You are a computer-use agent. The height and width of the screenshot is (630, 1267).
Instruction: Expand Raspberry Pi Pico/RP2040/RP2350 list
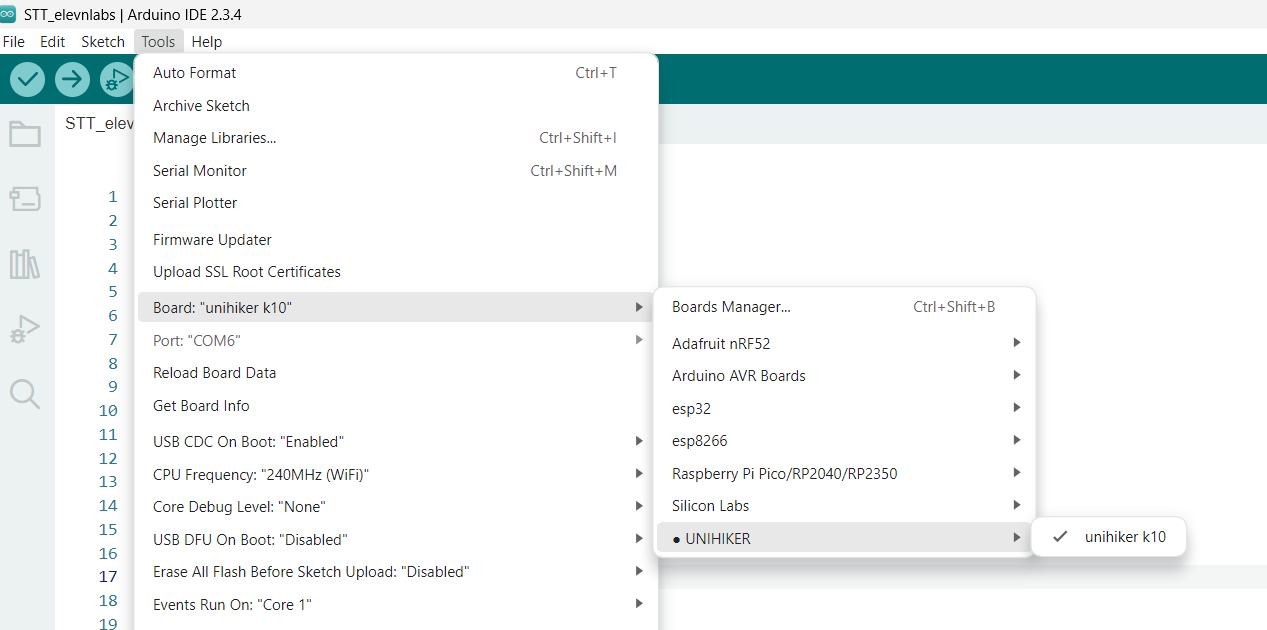[844, 474]
